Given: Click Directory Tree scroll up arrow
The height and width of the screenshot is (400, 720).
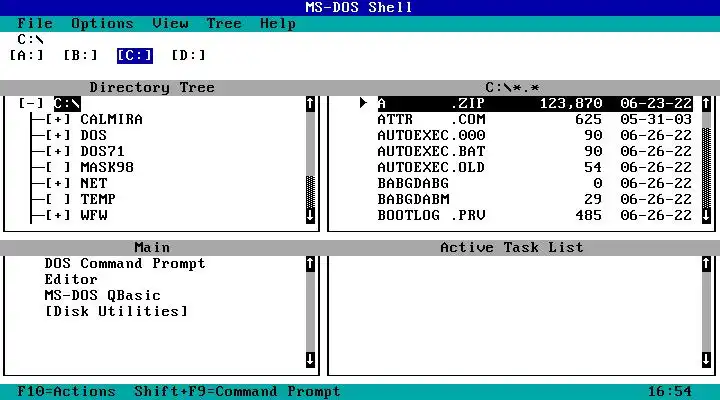Looking at the screenshot, I should click(310, 104).
